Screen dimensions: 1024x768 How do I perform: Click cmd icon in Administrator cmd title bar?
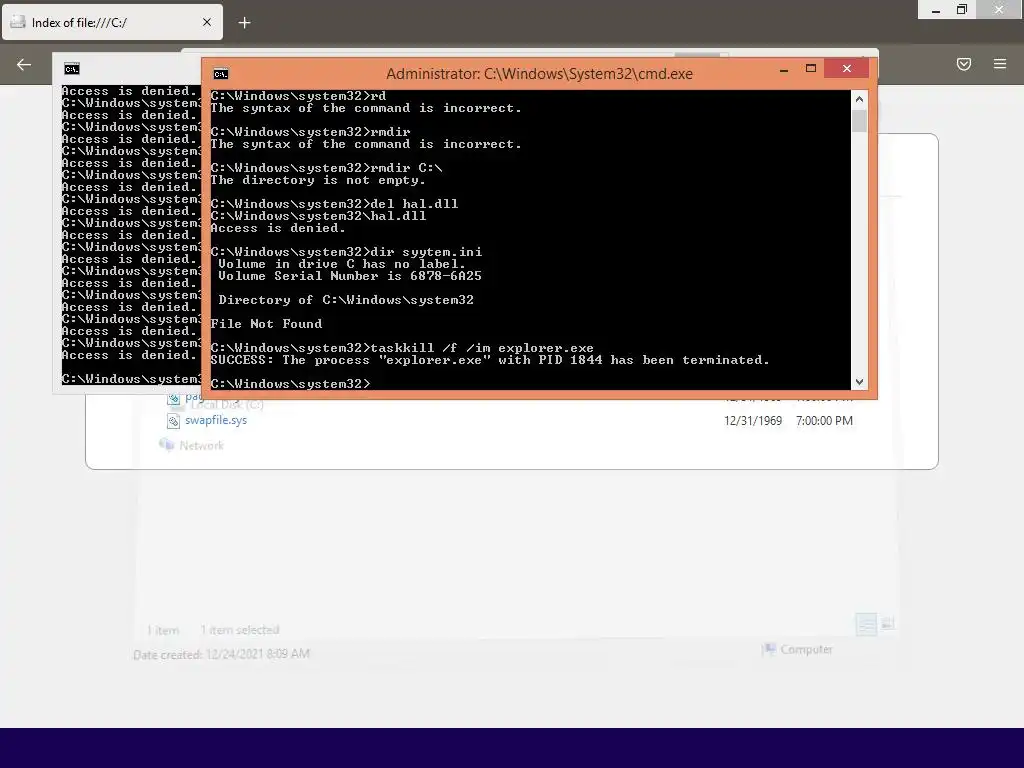click(x=221, y=74)
